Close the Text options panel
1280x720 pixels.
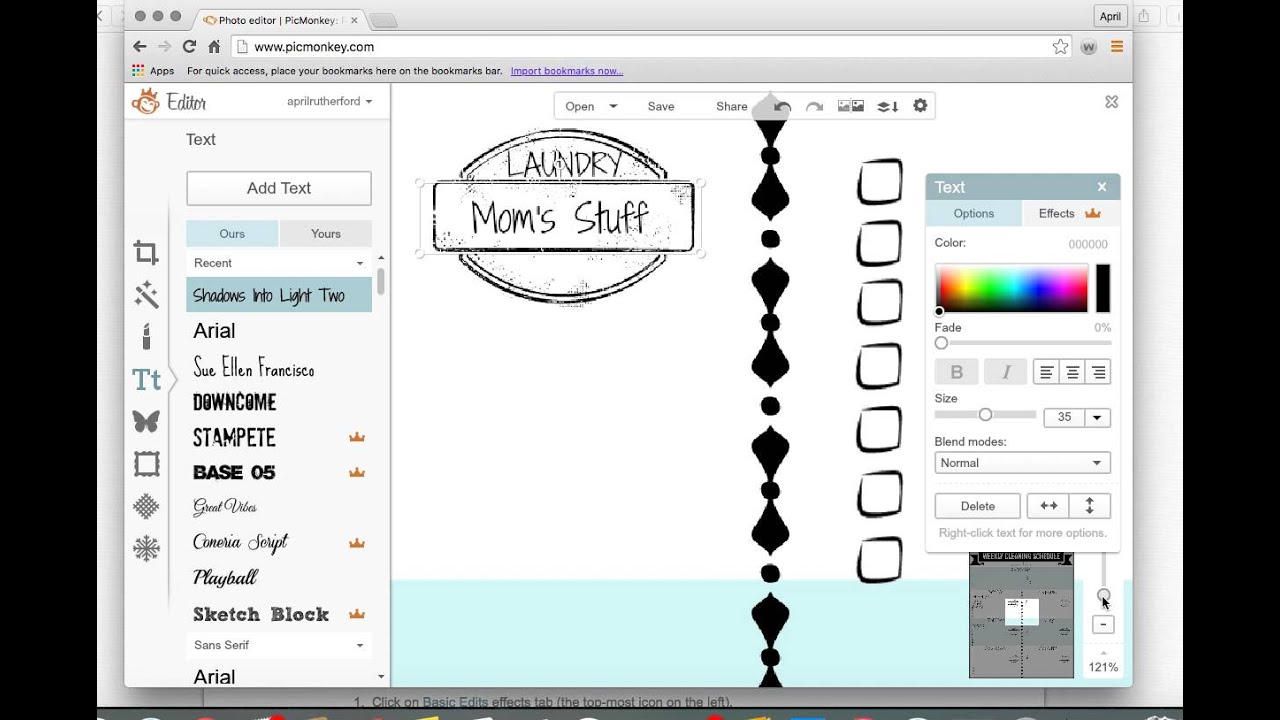click(x=1102, y=187)
